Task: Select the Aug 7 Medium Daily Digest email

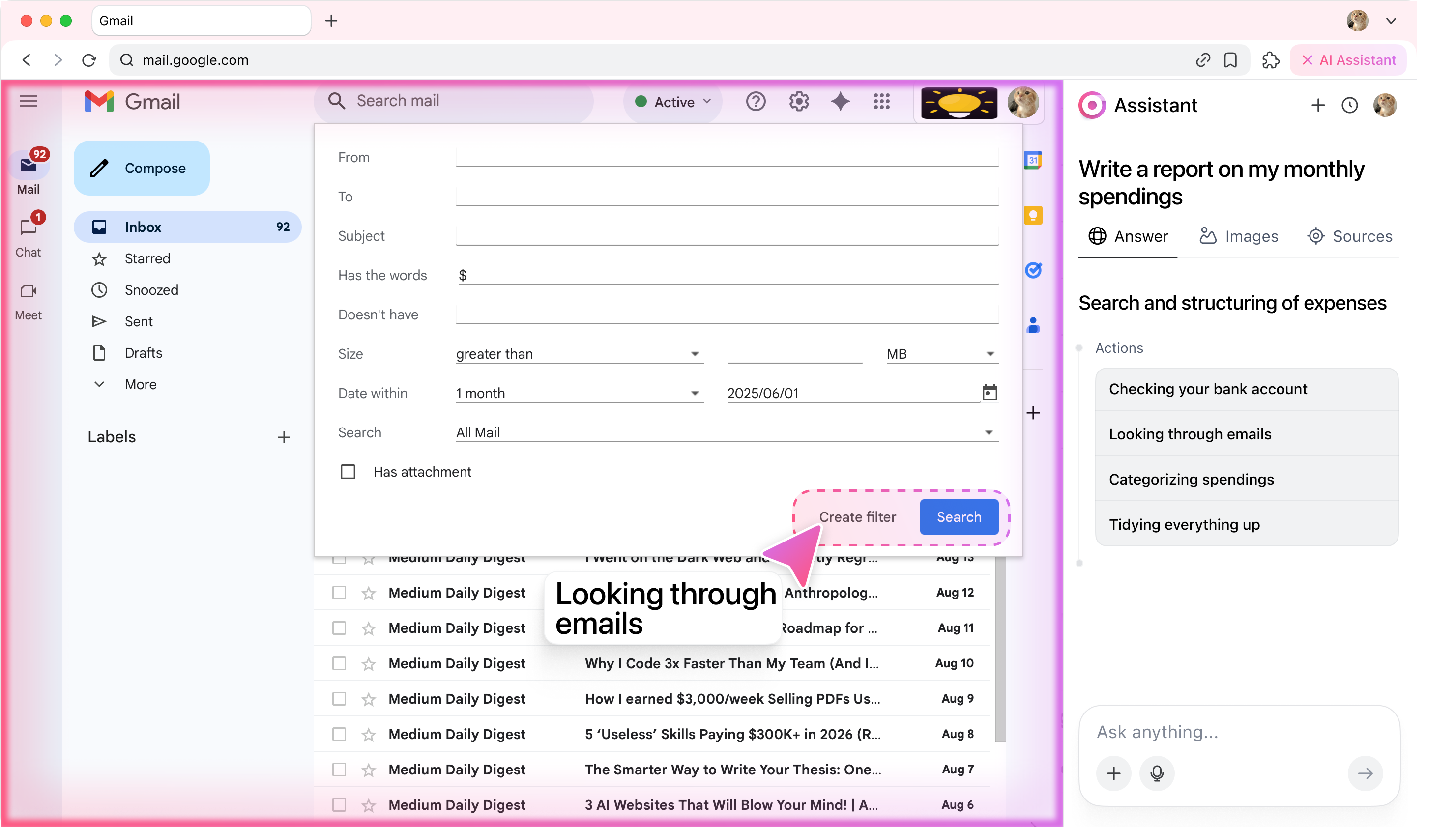Action: [339, 770]
